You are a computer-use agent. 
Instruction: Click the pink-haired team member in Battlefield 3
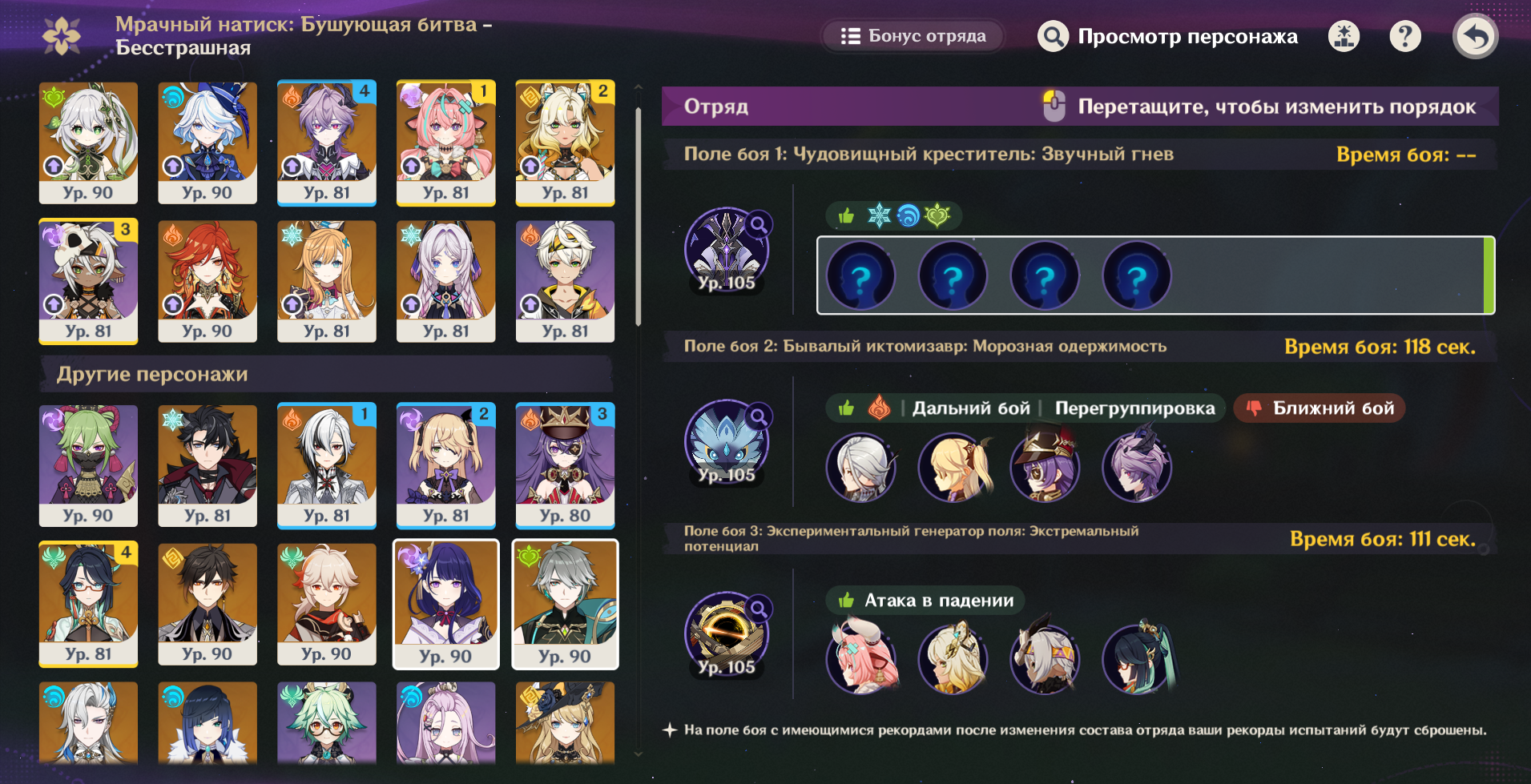click(860, 658)
